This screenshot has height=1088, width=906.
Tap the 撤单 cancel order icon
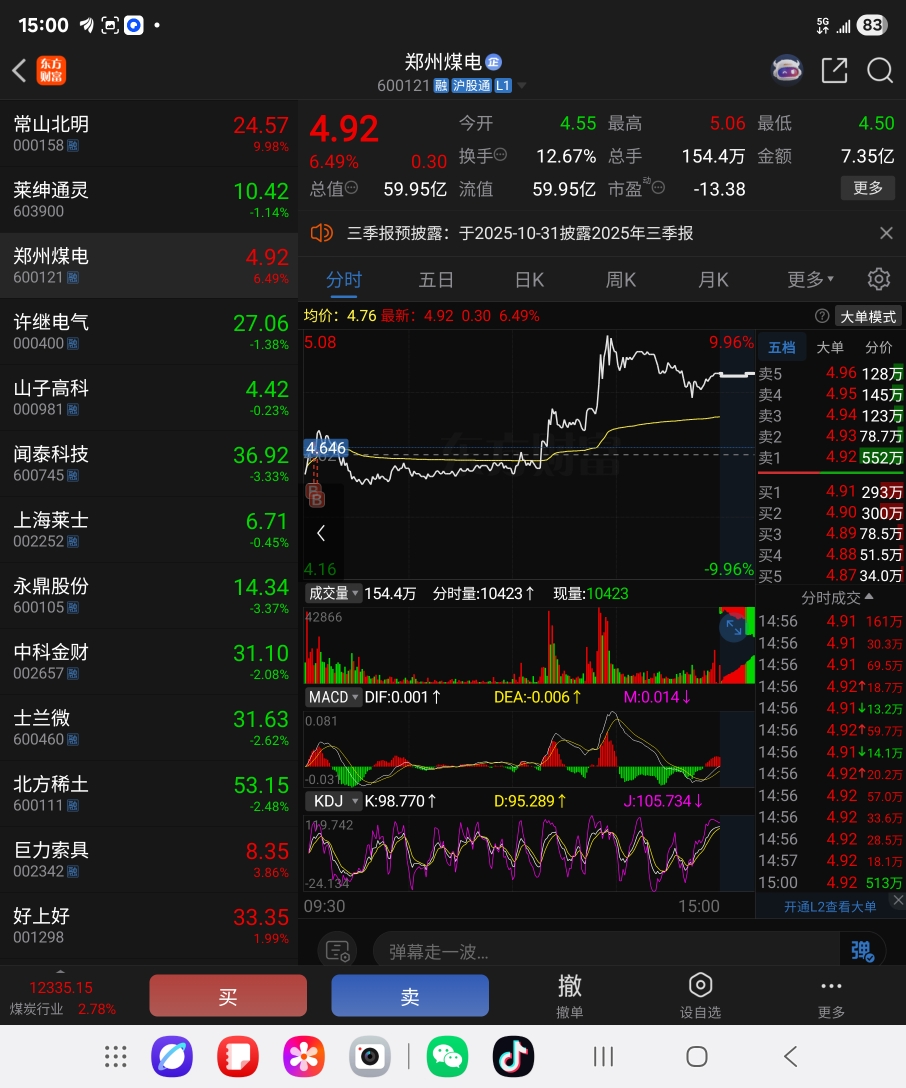pyautogui.click(x=570, y=996)
